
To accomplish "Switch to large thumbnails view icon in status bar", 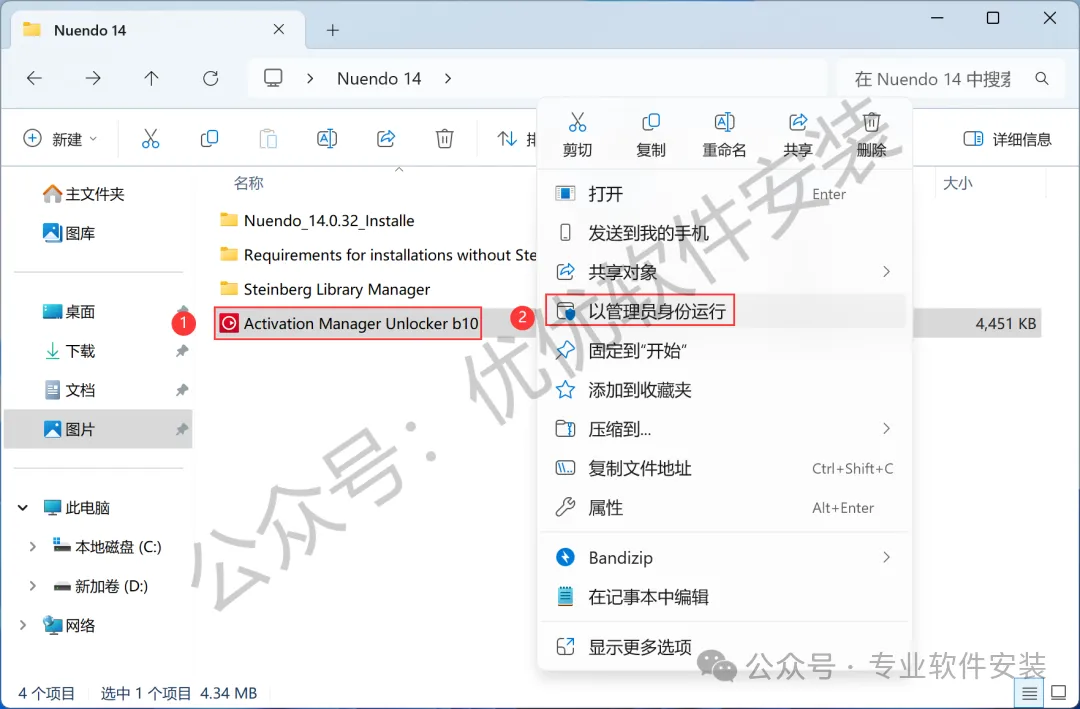I will pos(1059,692).
